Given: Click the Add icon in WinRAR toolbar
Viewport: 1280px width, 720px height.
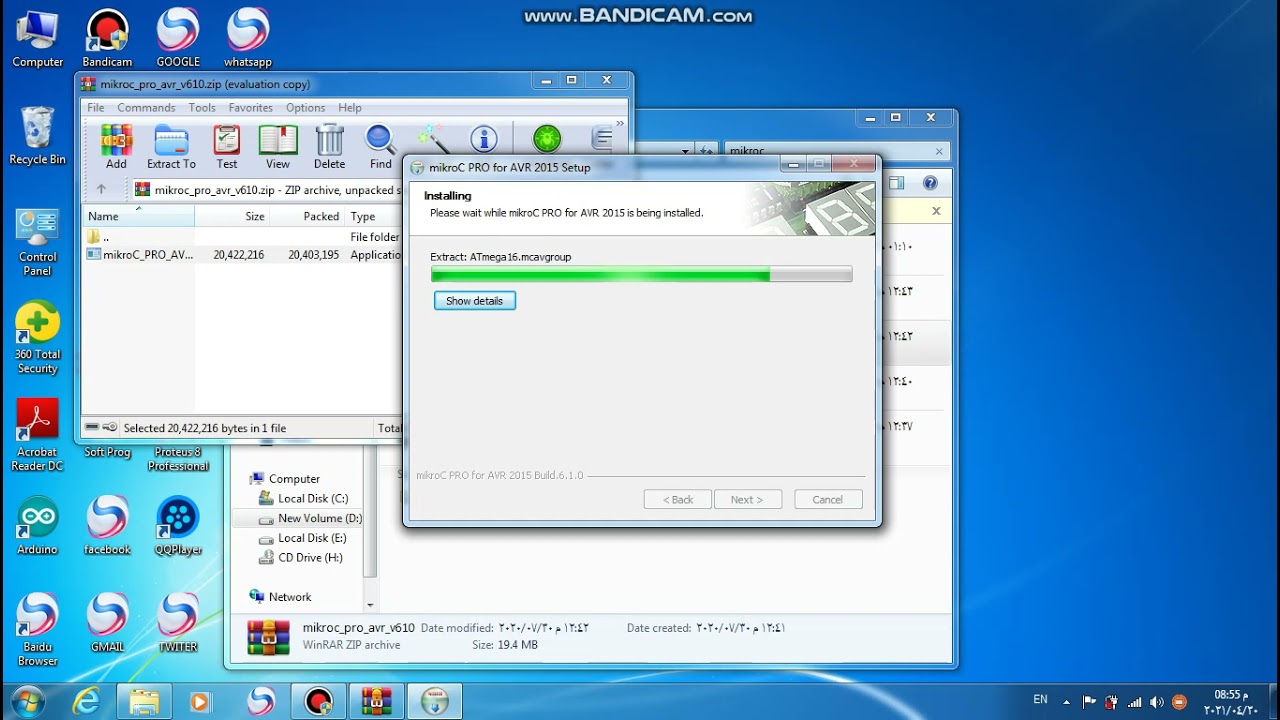Looking at the screenshot, I should pyautogui.click(x=116, y=146).
